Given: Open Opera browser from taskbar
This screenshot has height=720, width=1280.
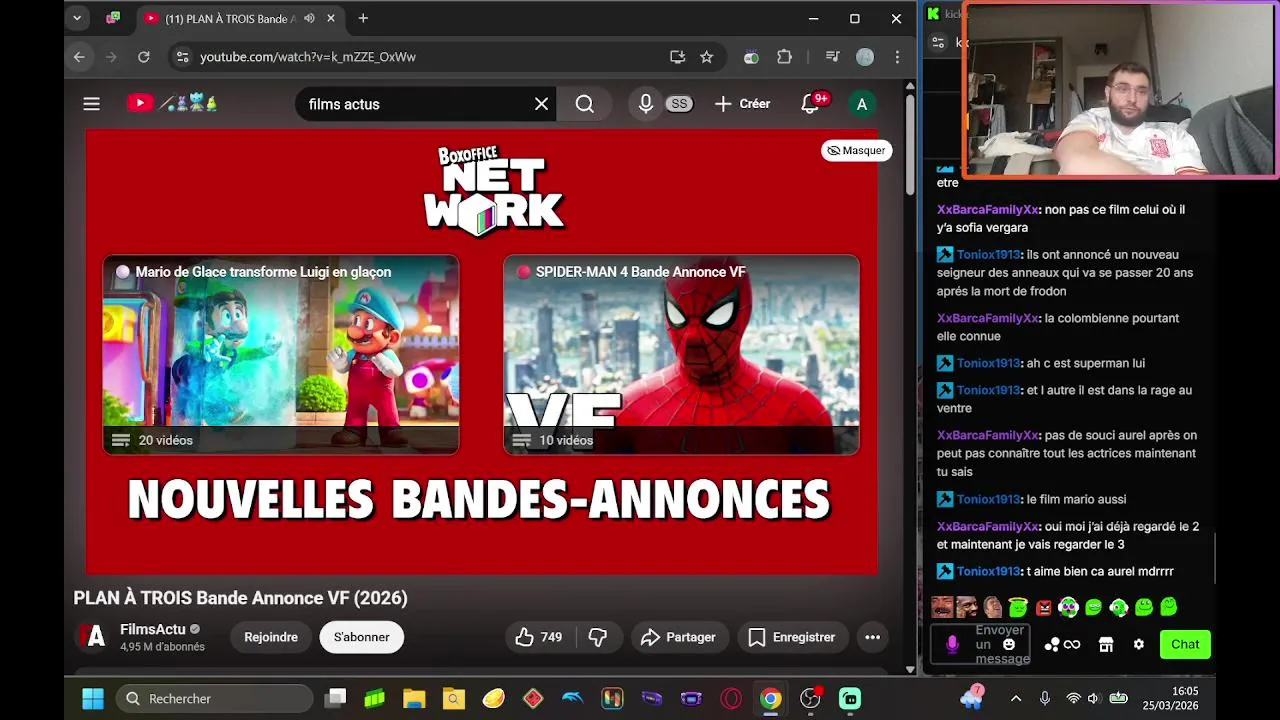Looking at the screenshot, I should click(x=731, y=698).
